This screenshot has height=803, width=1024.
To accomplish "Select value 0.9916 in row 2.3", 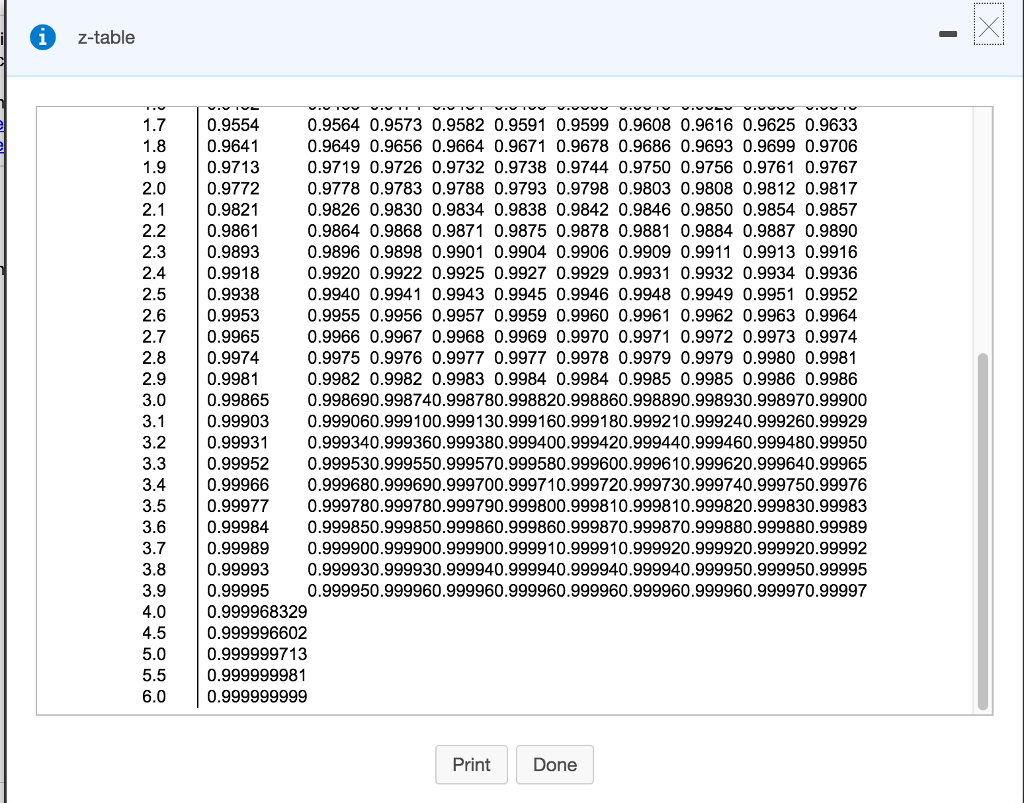I will click(x=831, y=252).
